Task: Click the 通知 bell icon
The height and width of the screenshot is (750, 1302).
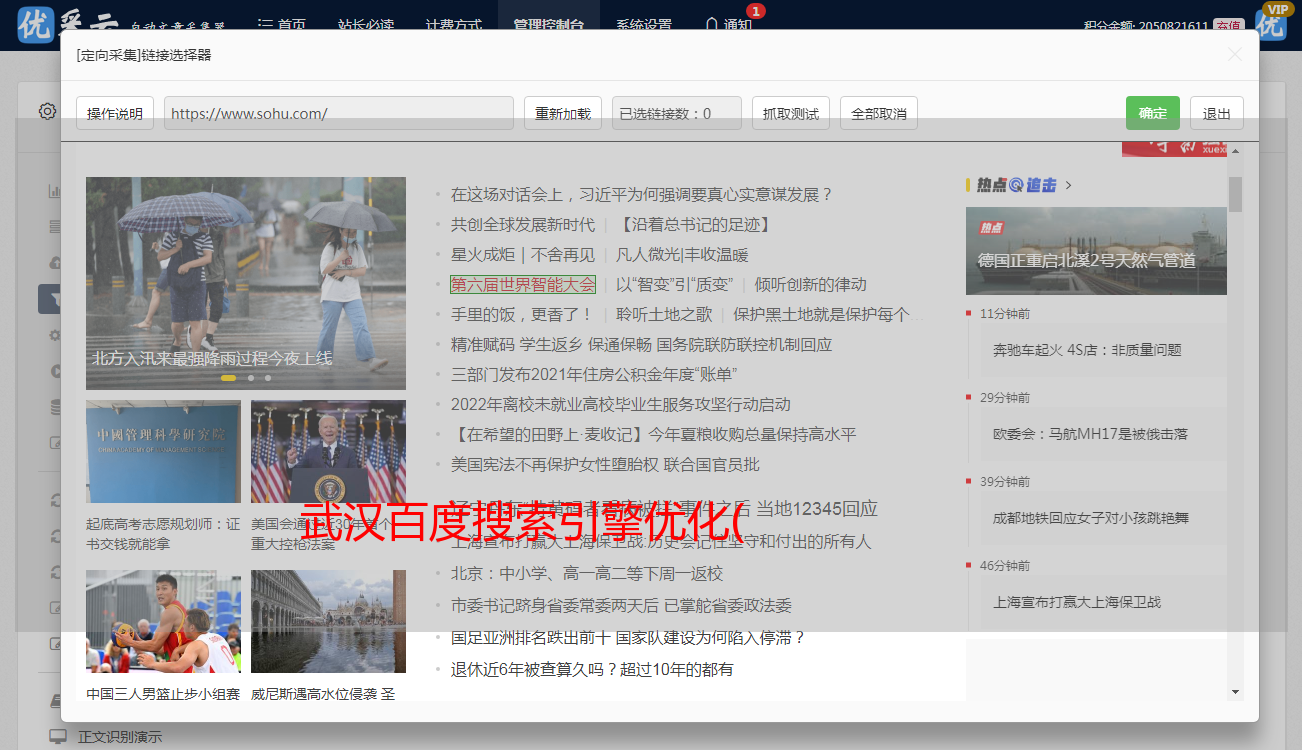Action: 712,24
